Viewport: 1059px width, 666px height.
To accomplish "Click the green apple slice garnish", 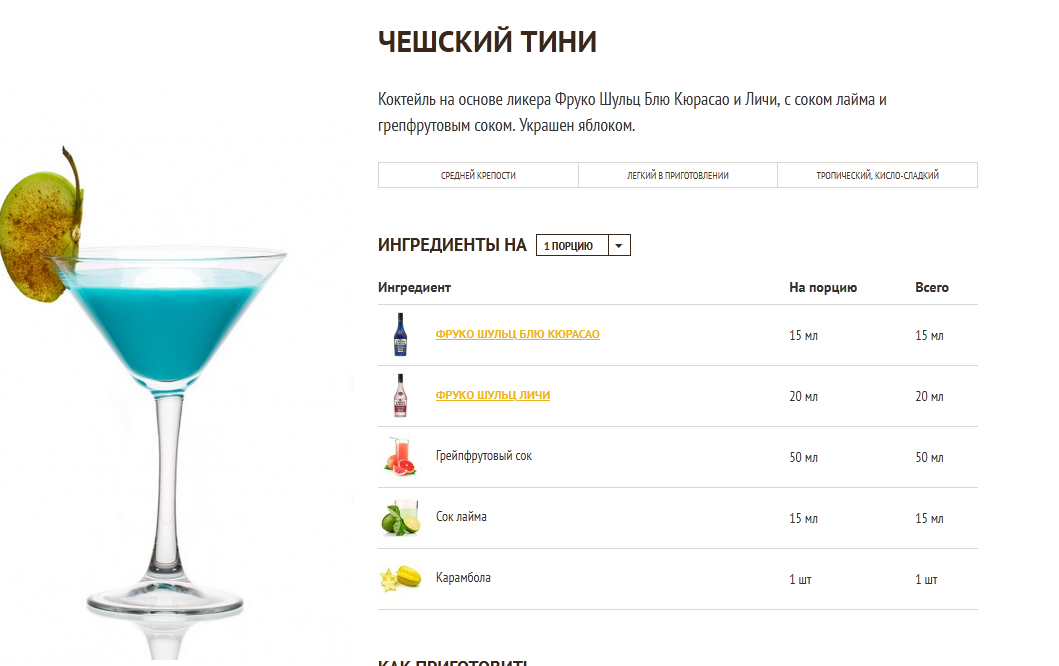I will tap(41, 233).
